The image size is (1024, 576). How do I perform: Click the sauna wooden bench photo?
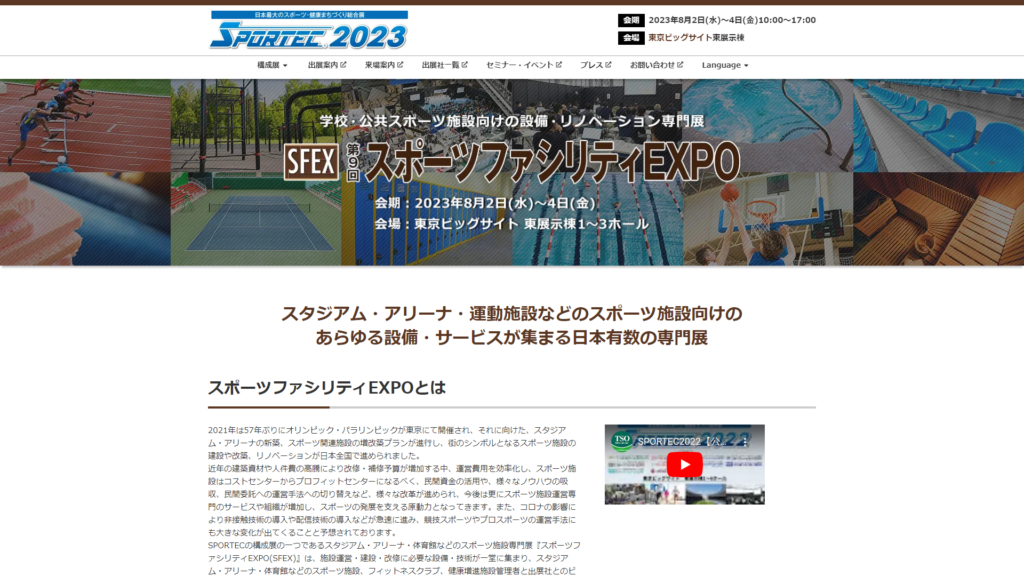point(938,219)
